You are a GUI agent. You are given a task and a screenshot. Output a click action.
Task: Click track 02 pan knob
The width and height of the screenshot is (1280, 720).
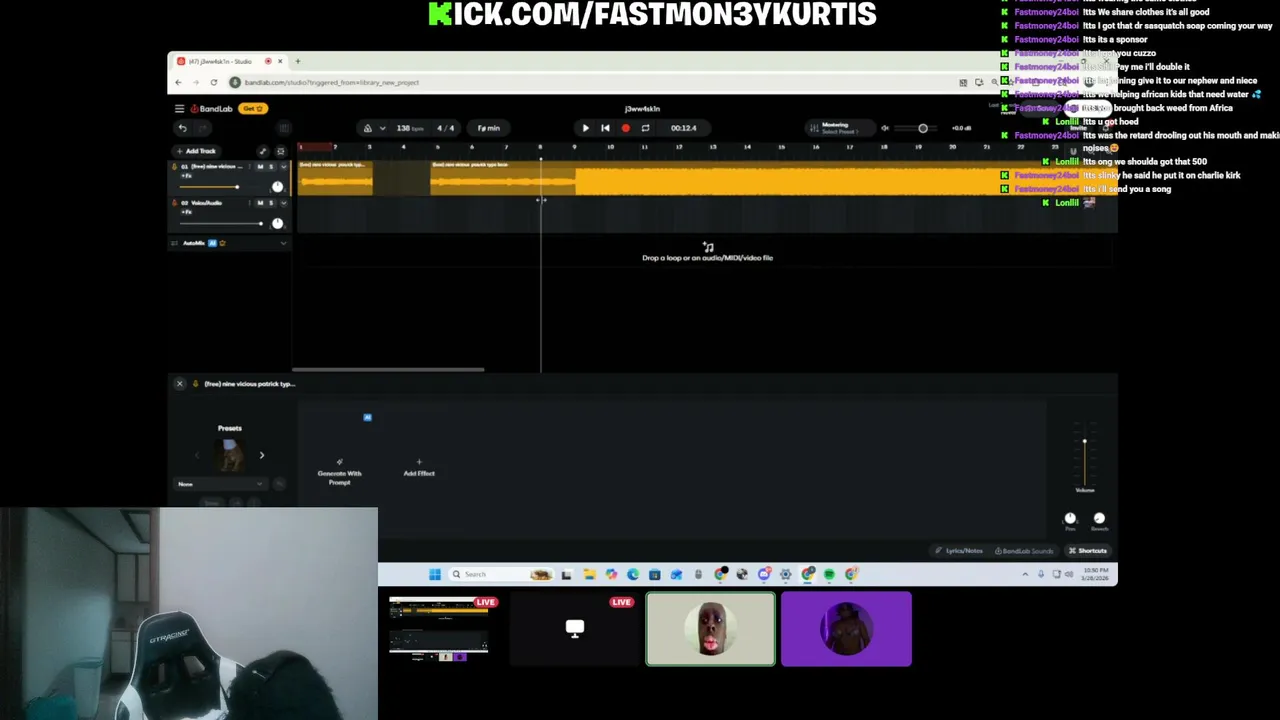[277, 223]
